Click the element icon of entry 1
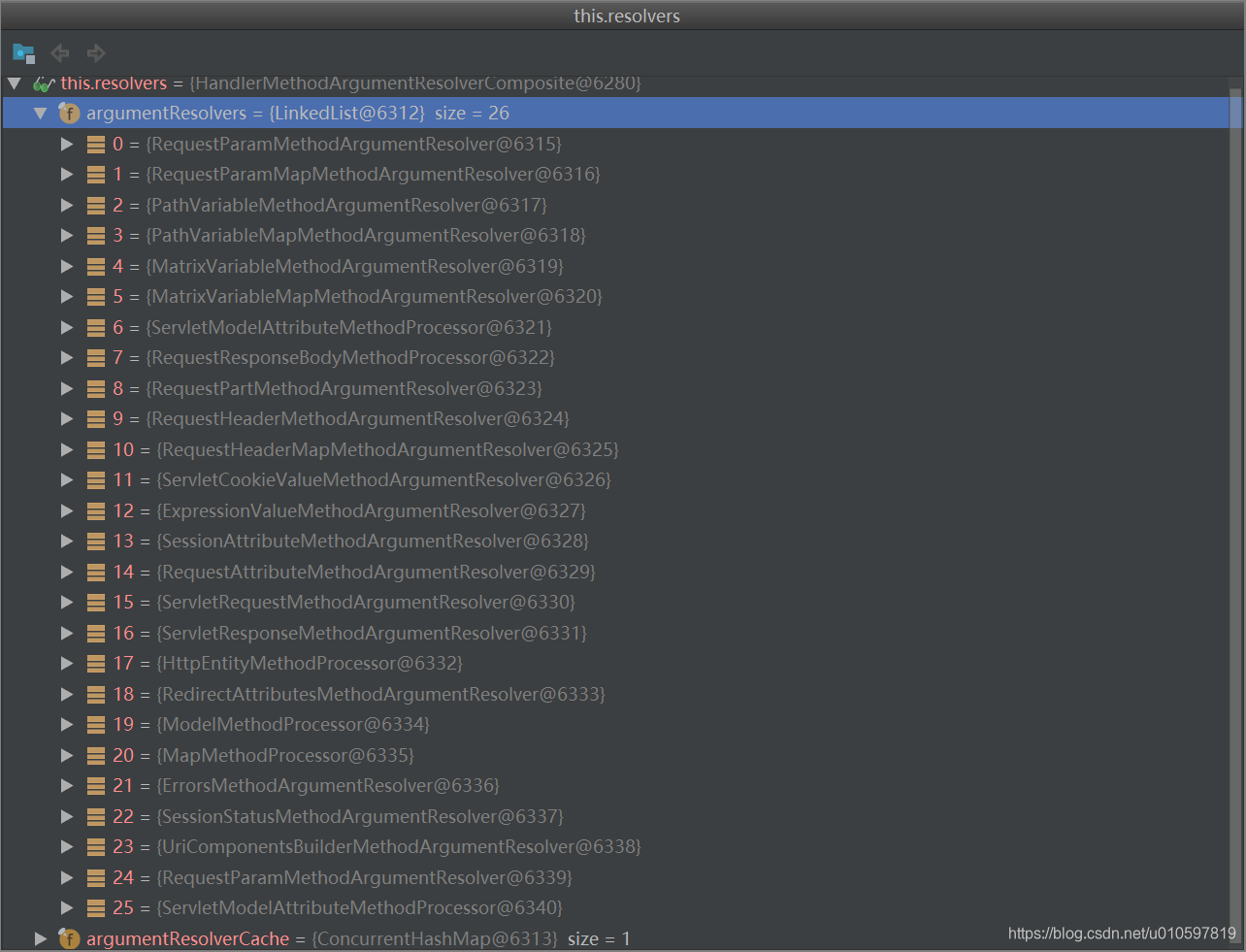Screen dimensions: 1246x952 96,175
